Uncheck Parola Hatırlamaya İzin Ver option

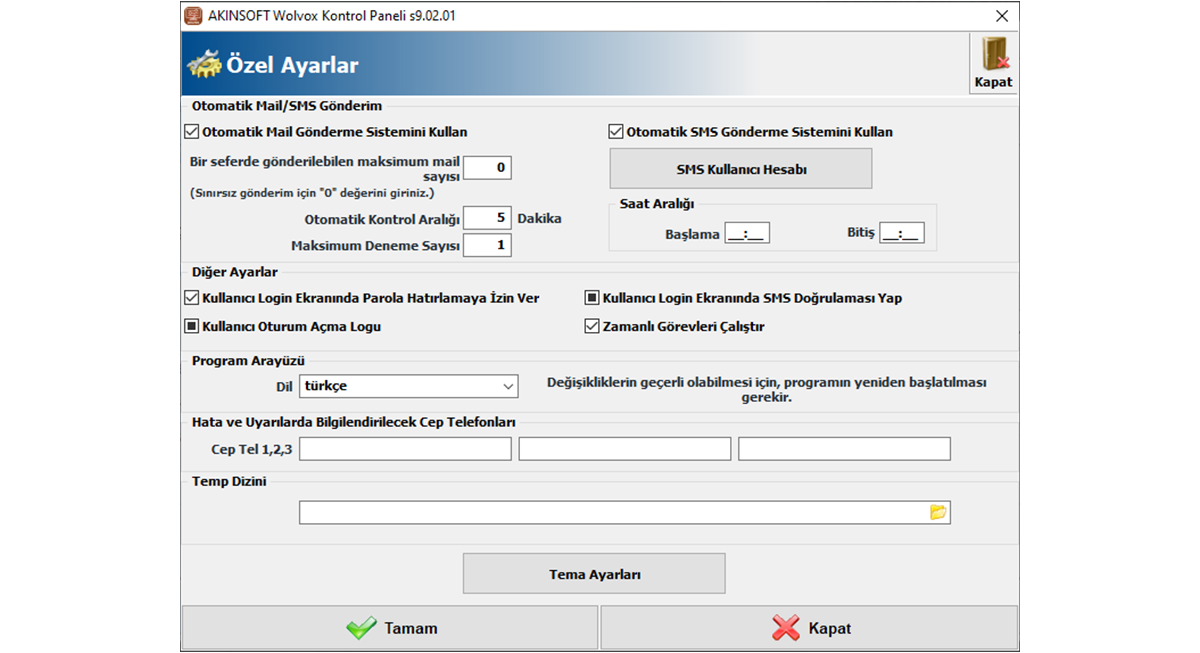(x=192, y=298)
